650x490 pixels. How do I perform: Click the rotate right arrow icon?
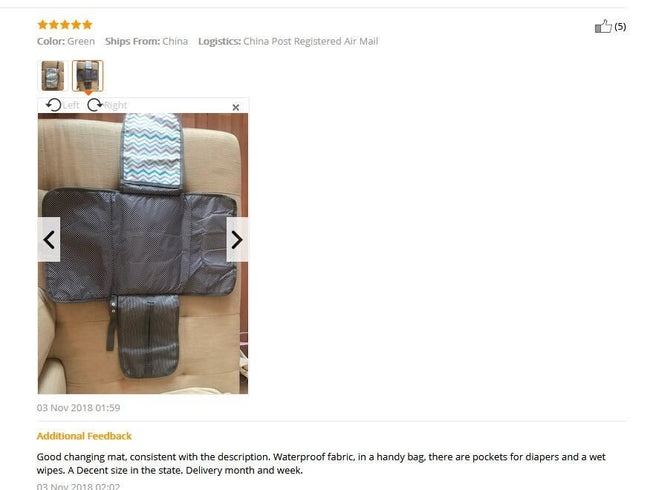point(95,105)
